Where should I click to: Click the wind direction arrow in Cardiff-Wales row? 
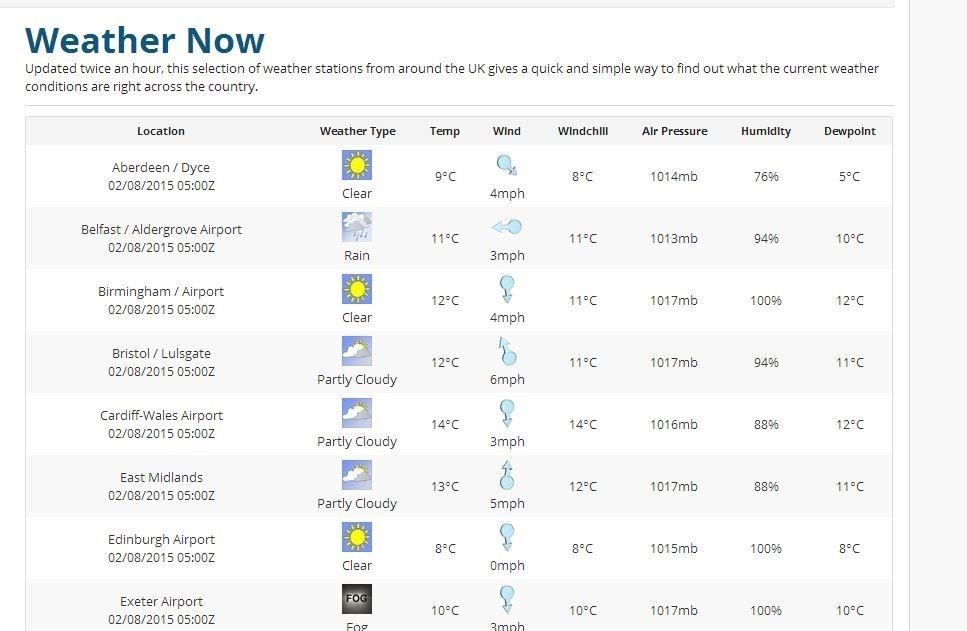(x=507, y=413)
